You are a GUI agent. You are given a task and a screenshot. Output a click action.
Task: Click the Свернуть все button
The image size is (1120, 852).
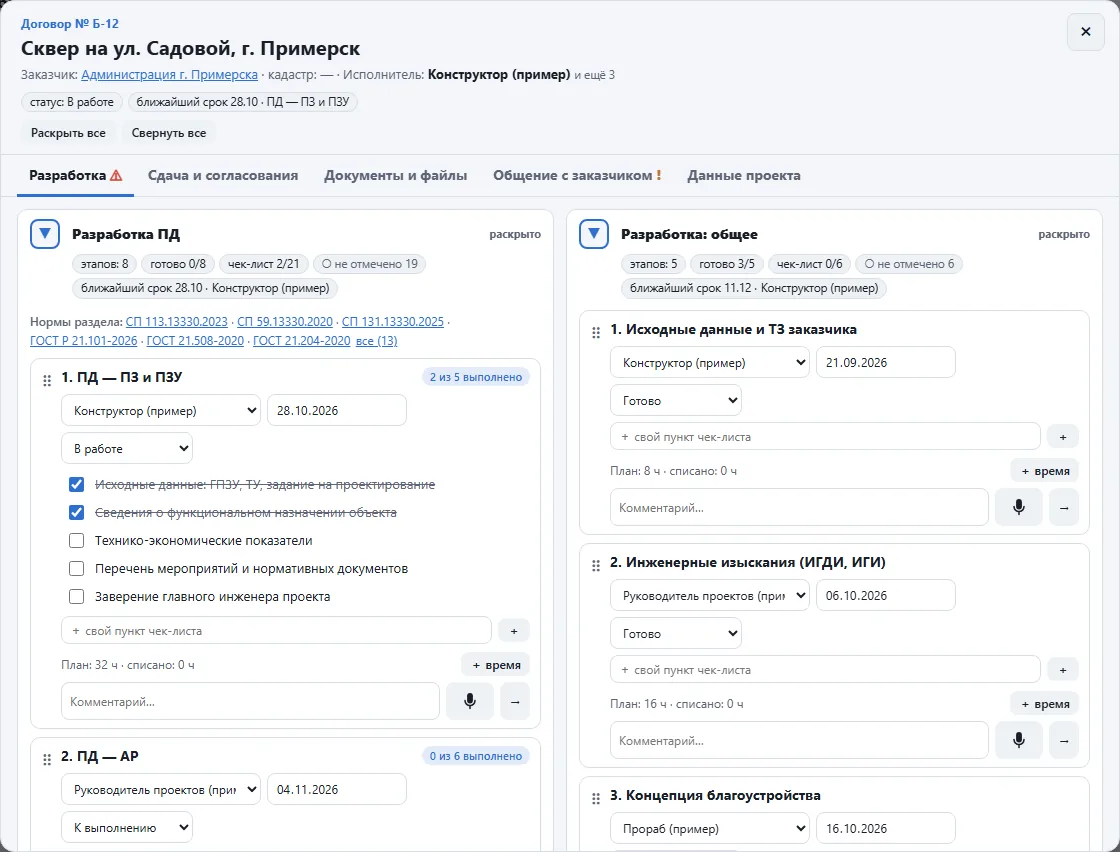click(169, 133)
